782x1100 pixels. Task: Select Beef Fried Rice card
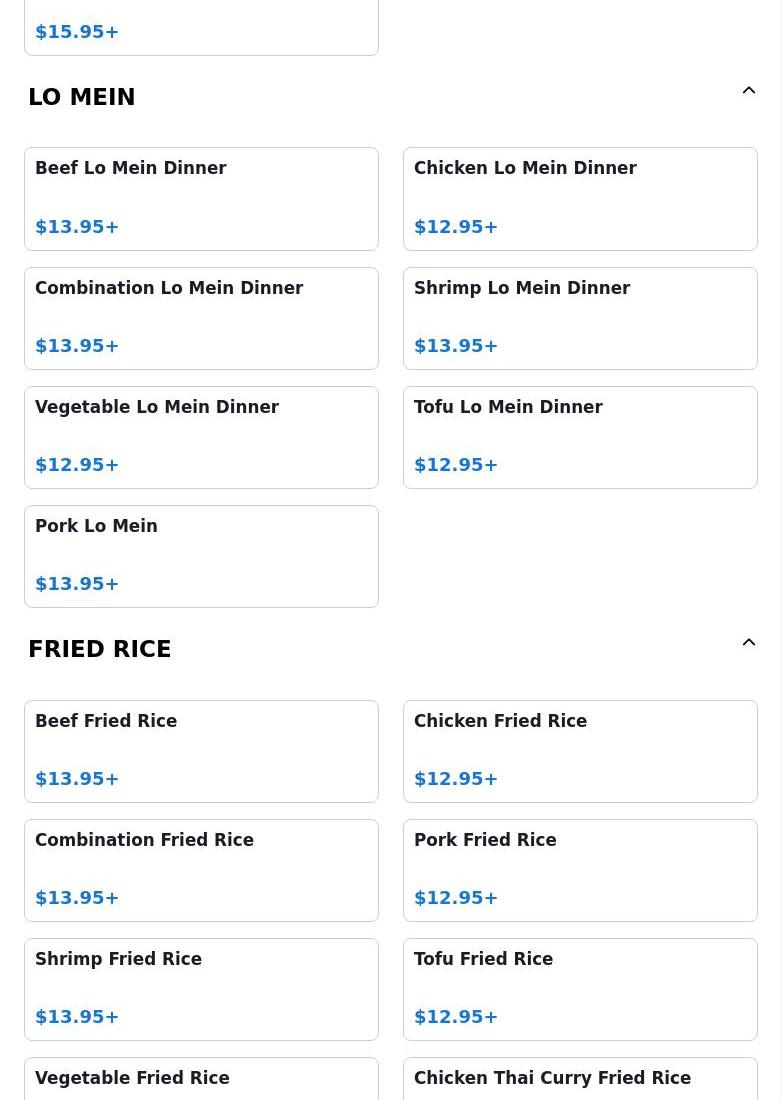[201, 751]
